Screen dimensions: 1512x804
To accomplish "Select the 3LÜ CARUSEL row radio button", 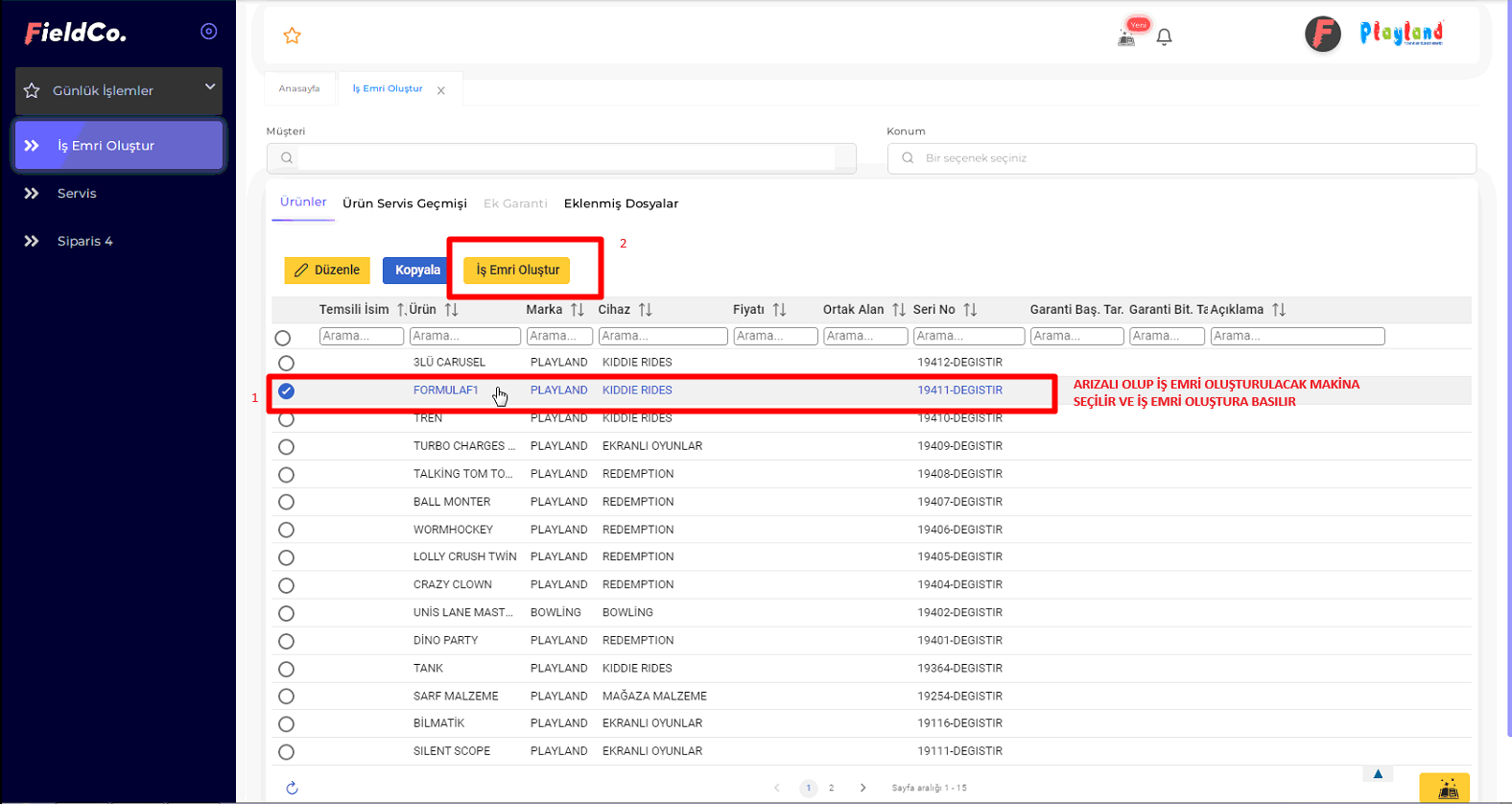I will tap(286, 363).
